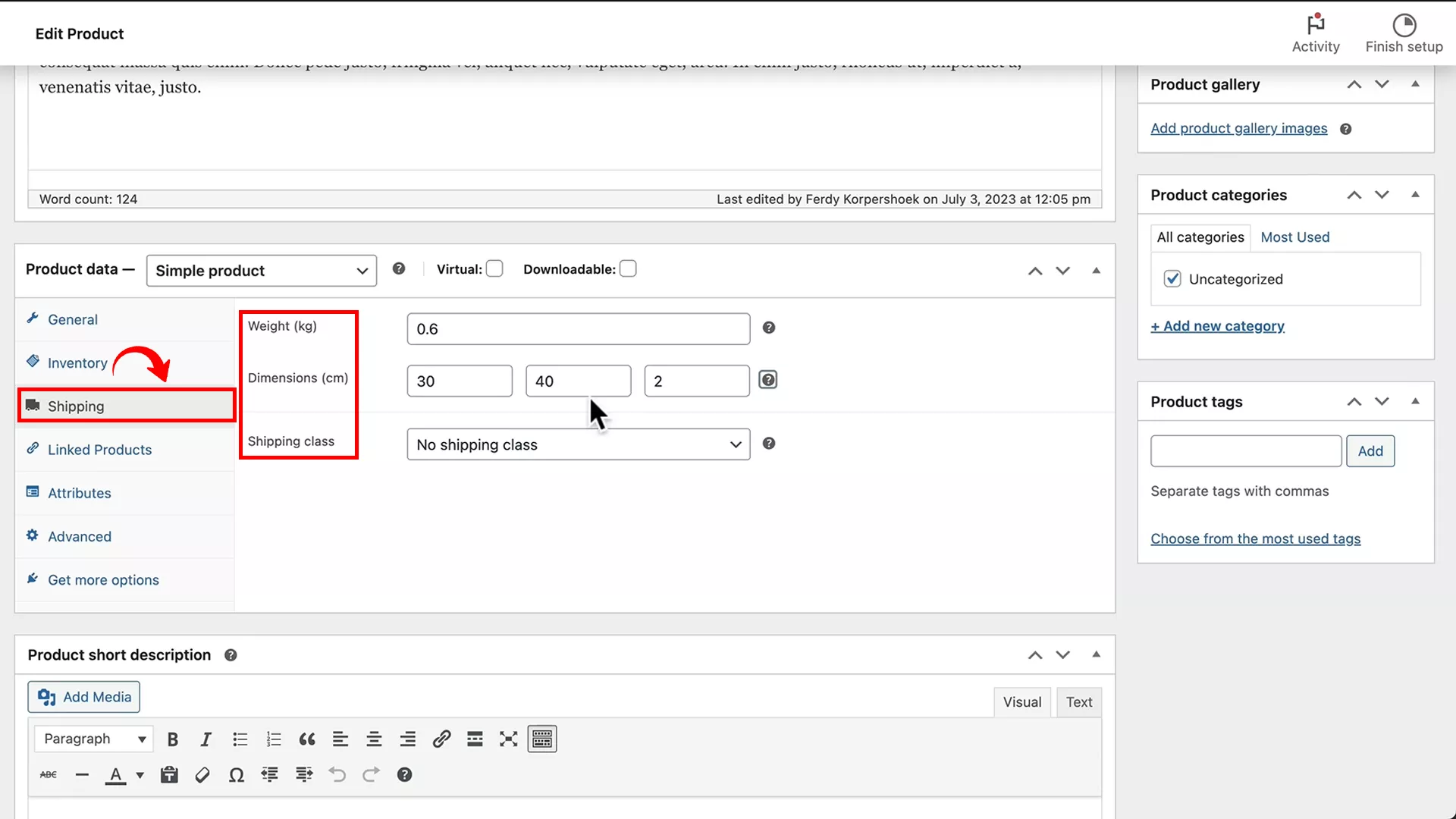
Task: Apply strikethrough formatting
Action: 48,774
